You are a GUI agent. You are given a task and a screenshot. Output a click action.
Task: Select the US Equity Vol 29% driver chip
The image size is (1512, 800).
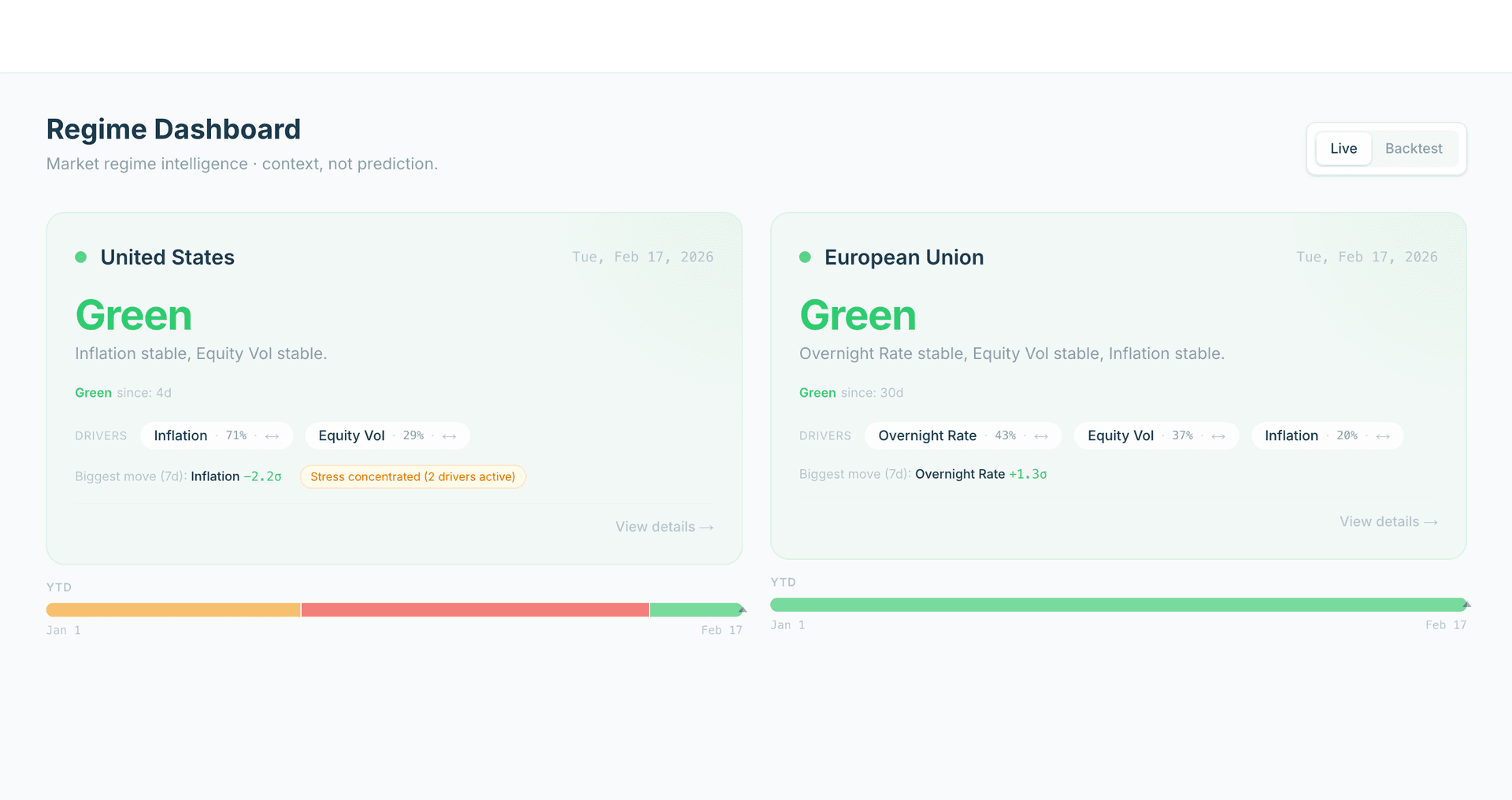pos(387,436)
